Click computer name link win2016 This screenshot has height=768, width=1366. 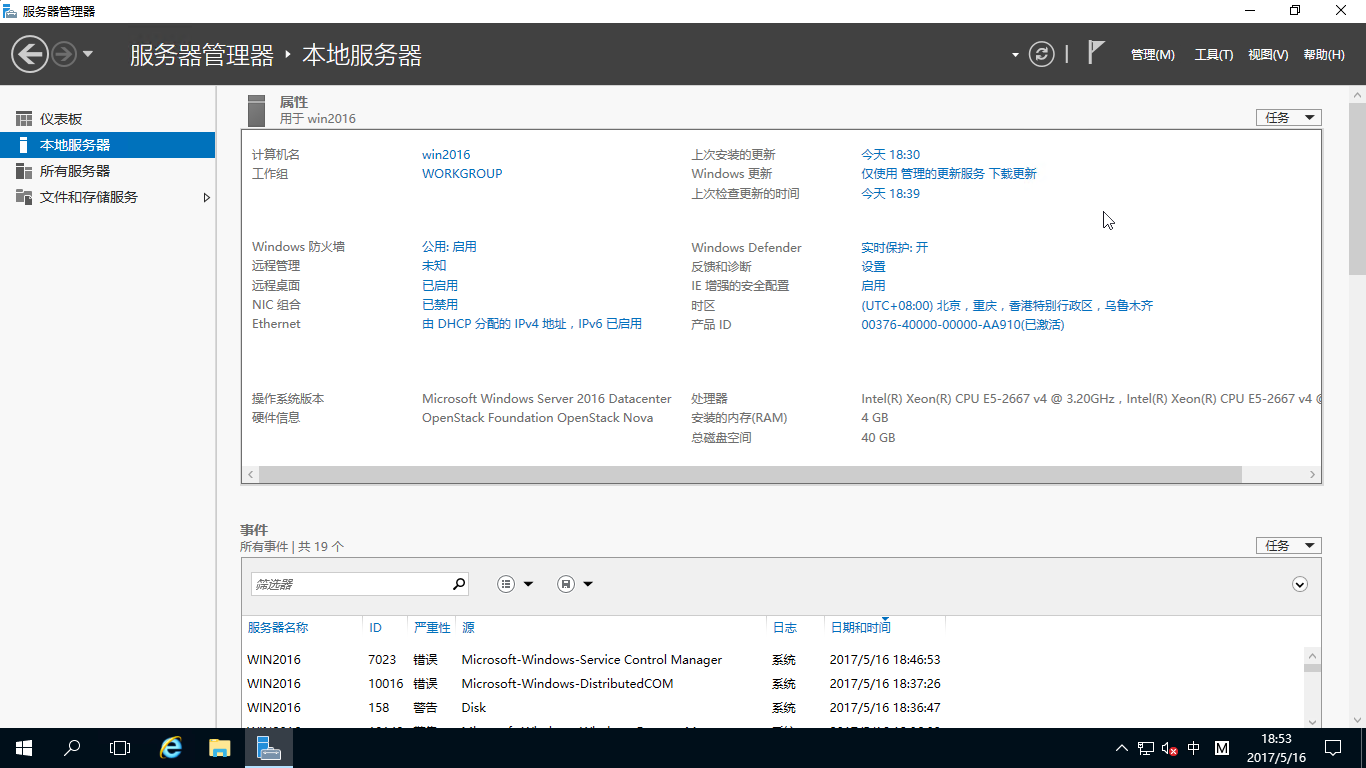(446, 155)
